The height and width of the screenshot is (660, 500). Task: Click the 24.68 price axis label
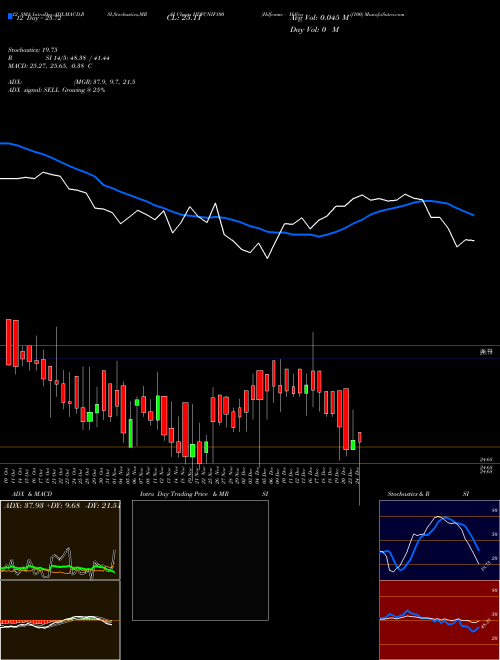pyautogui.click(x=486, y=460)
